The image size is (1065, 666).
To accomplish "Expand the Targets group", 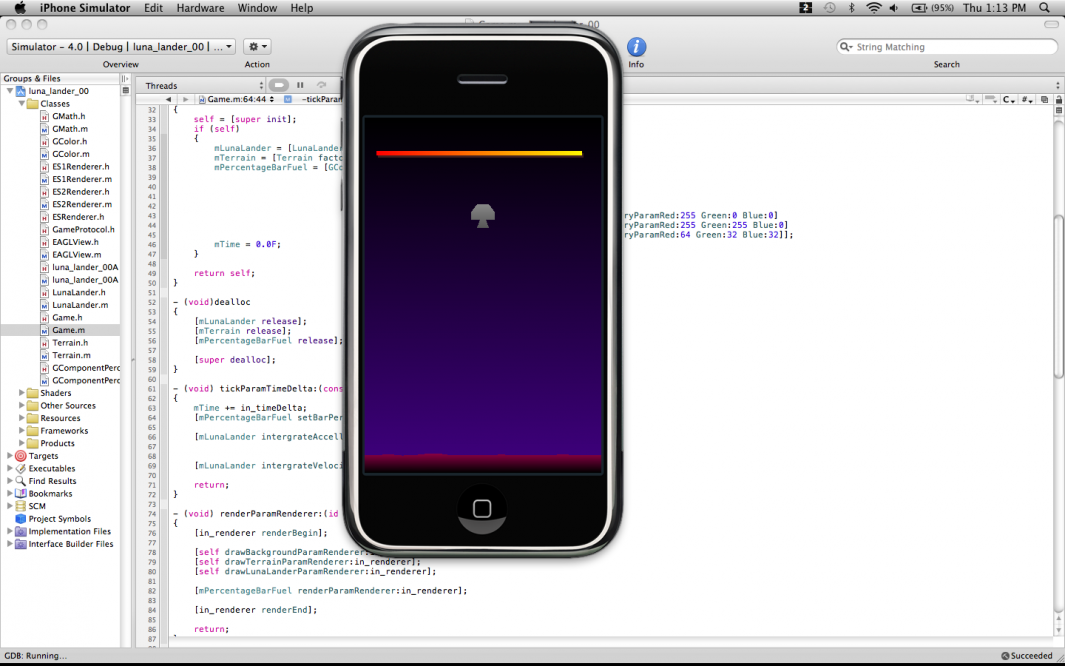I will 10,456.
